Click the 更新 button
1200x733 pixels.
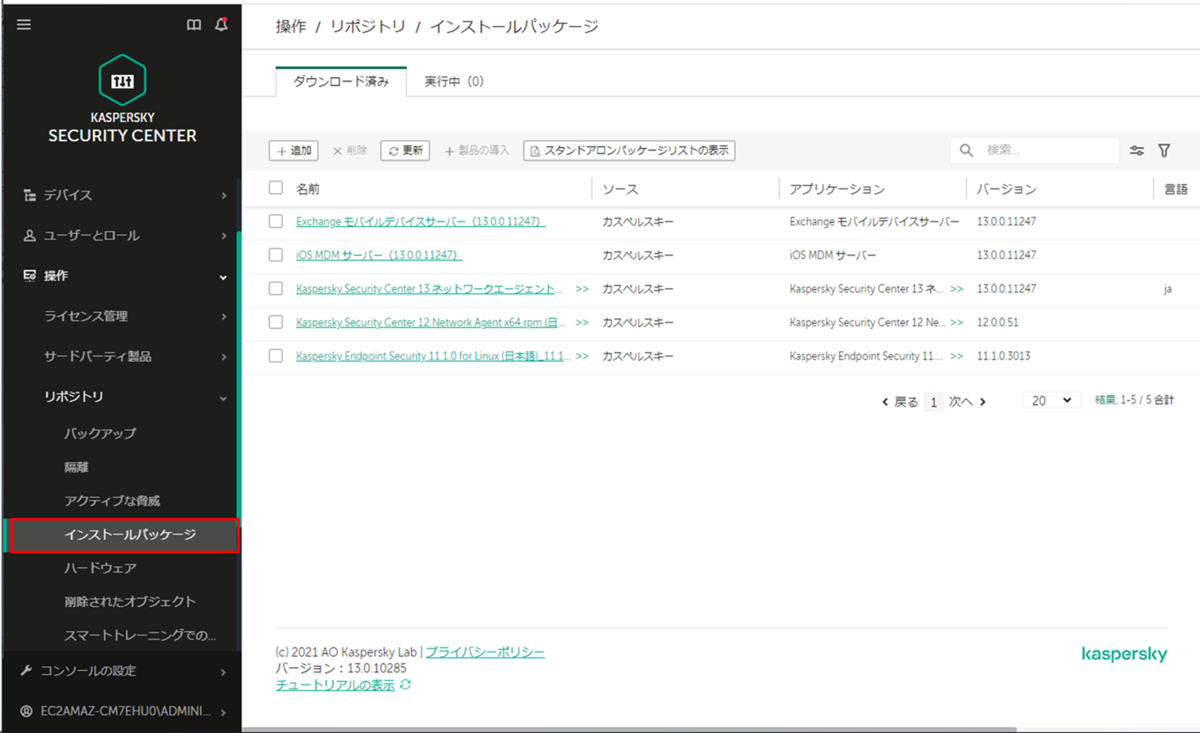(x=405, y=150)
